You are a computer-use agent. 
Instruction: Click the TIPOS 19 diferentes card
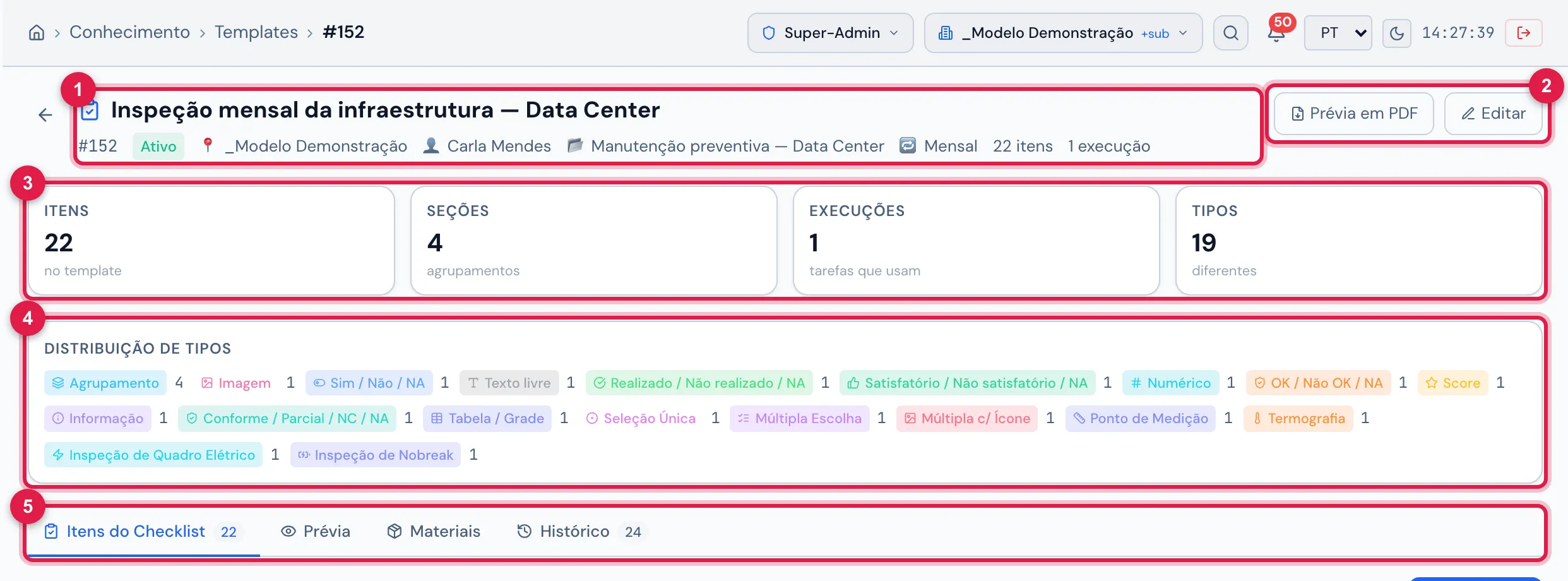tap(1359, 241)
